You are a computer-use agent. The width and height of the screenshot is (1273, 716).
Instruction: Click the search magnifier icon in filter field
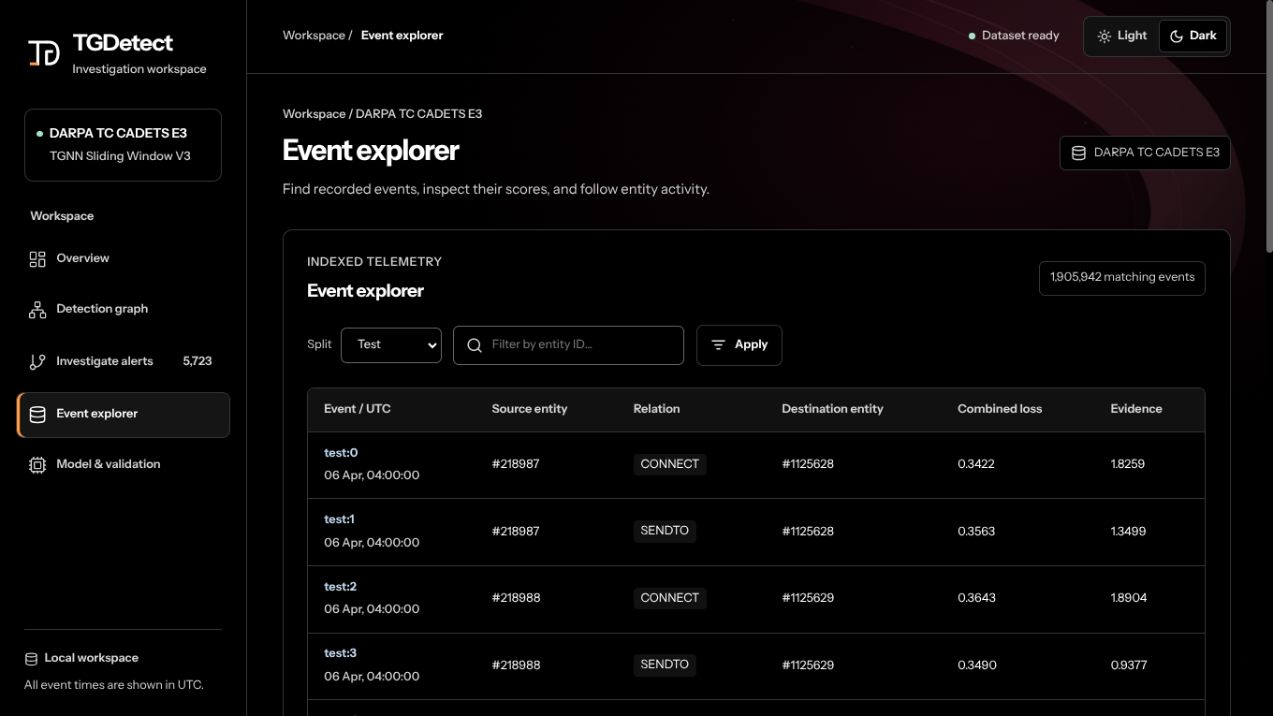(474, 345)
